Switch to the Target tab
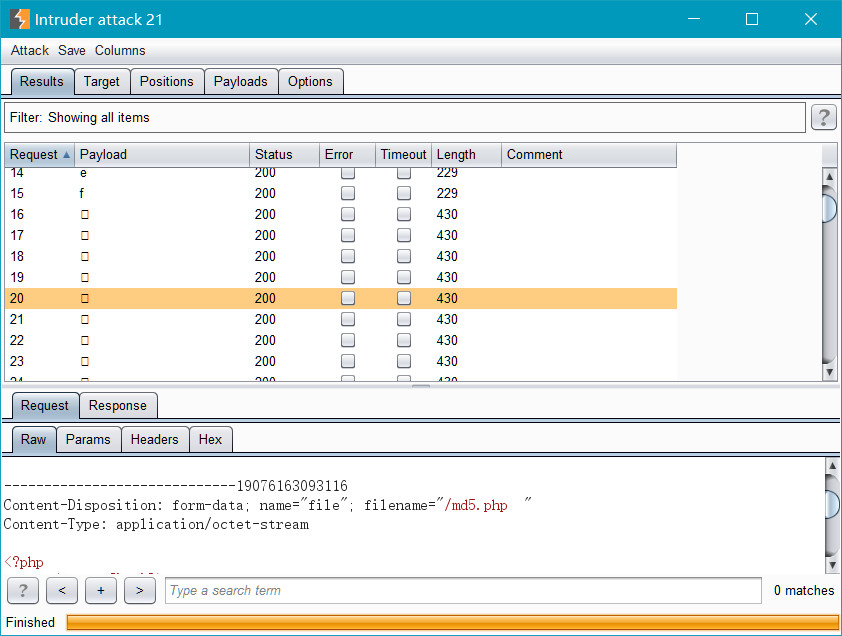 pyautogui.click(x=101, y=82)
